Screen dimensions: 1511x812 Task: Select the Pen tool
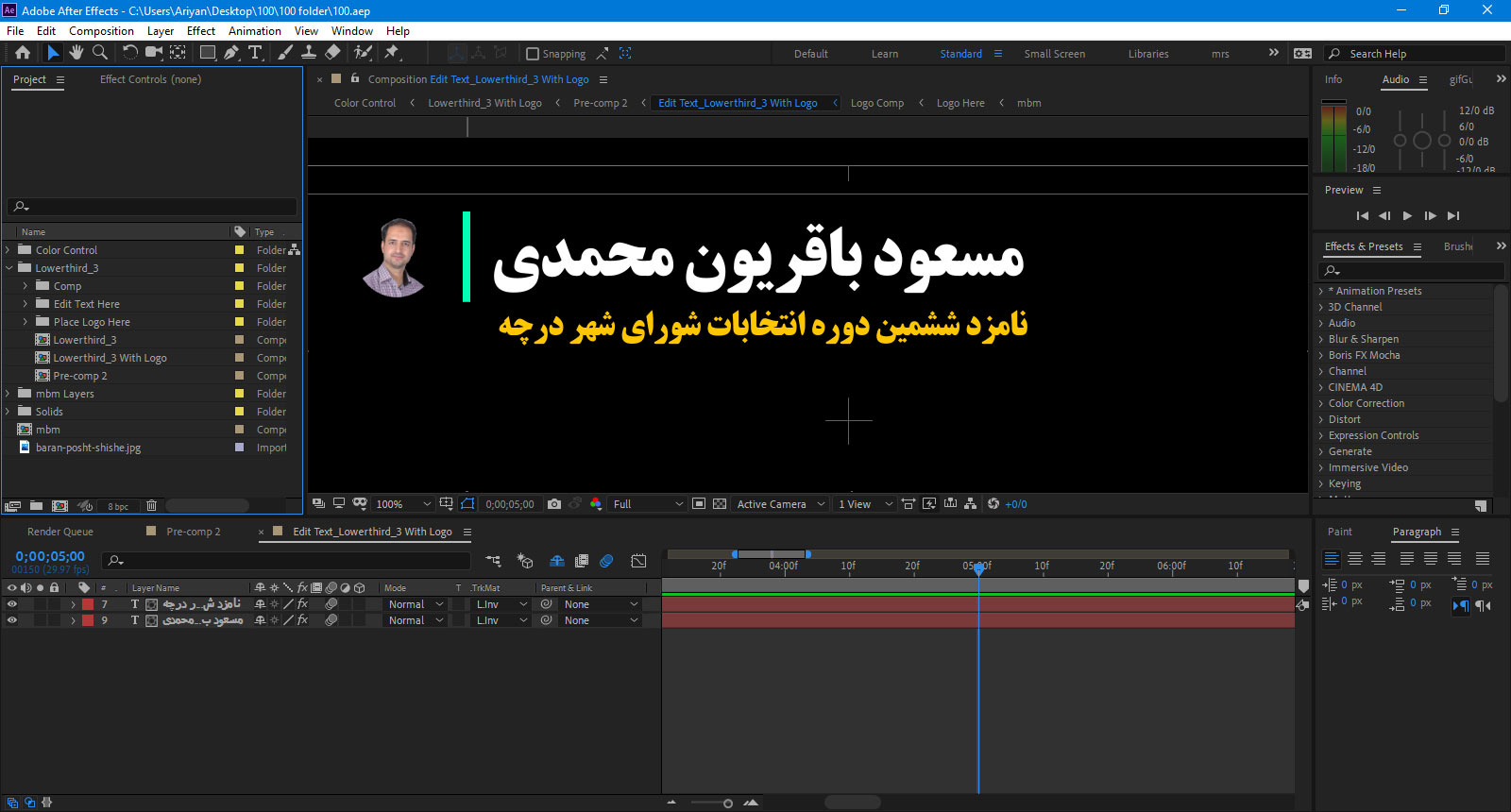coord(231,53)
